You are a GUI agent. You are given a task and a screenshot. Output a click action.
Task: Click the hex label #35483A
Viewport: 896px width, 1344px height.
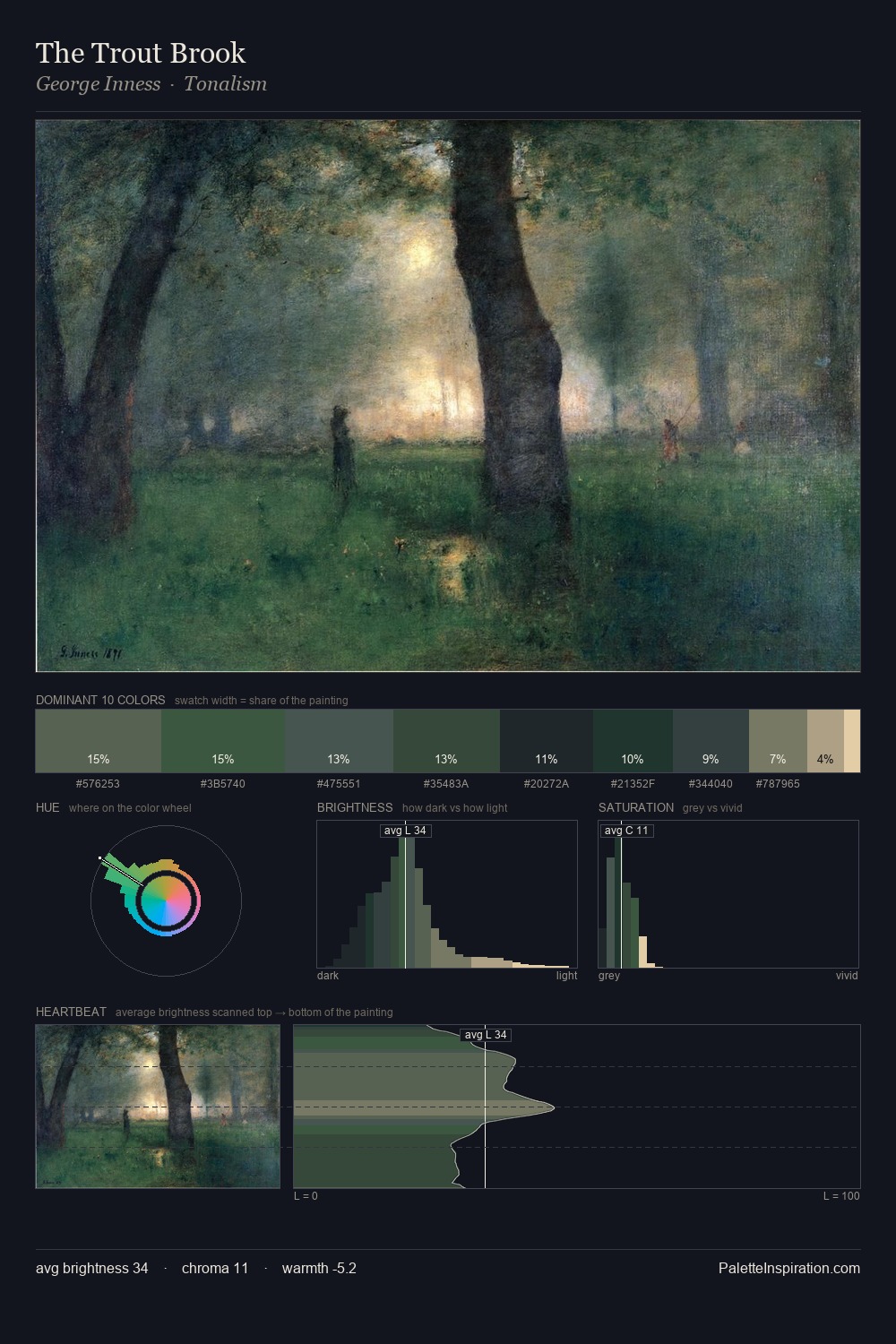[x=446, y=784]
